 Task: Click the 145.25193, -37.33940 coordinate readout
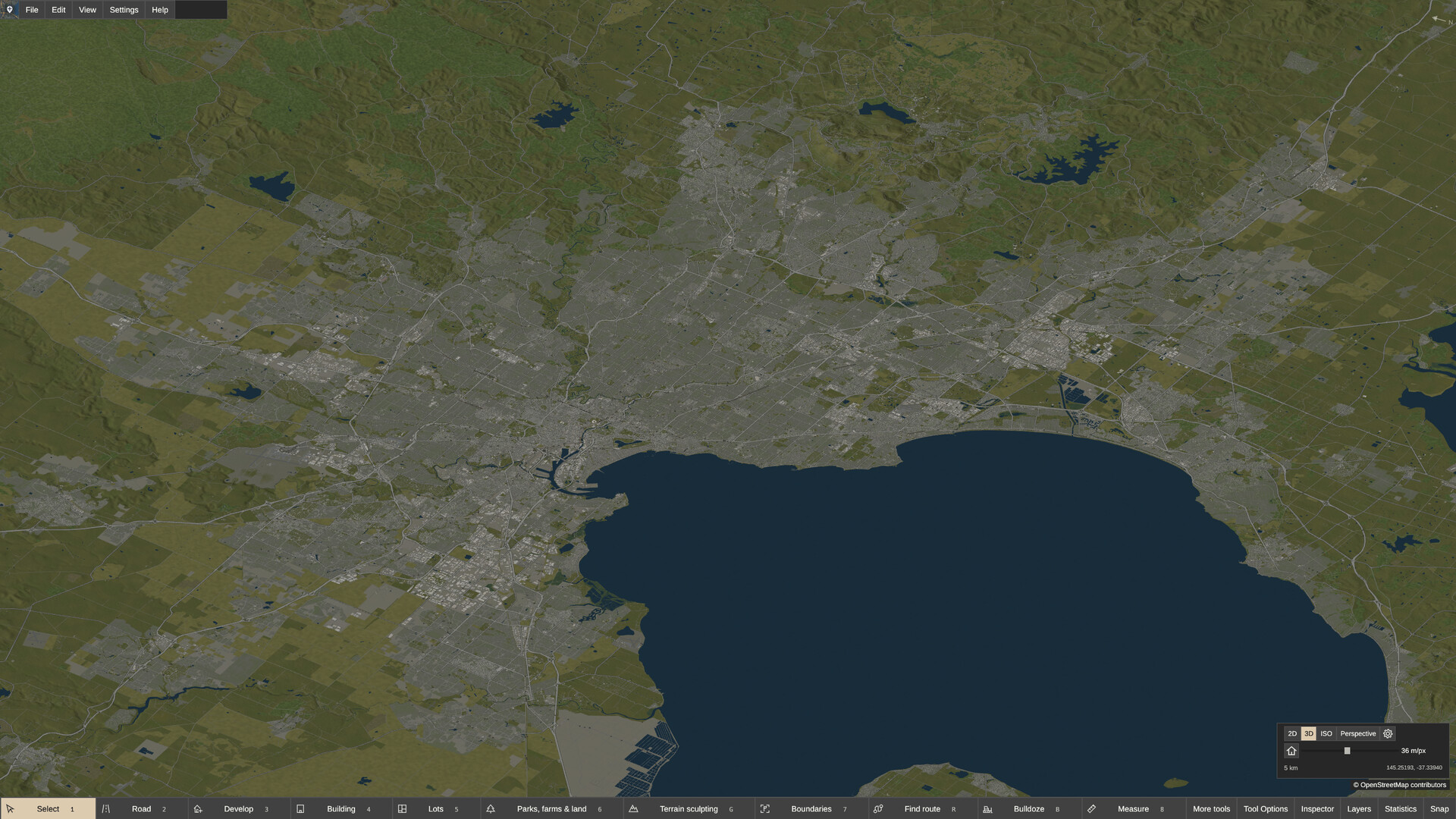point(1414,767)
